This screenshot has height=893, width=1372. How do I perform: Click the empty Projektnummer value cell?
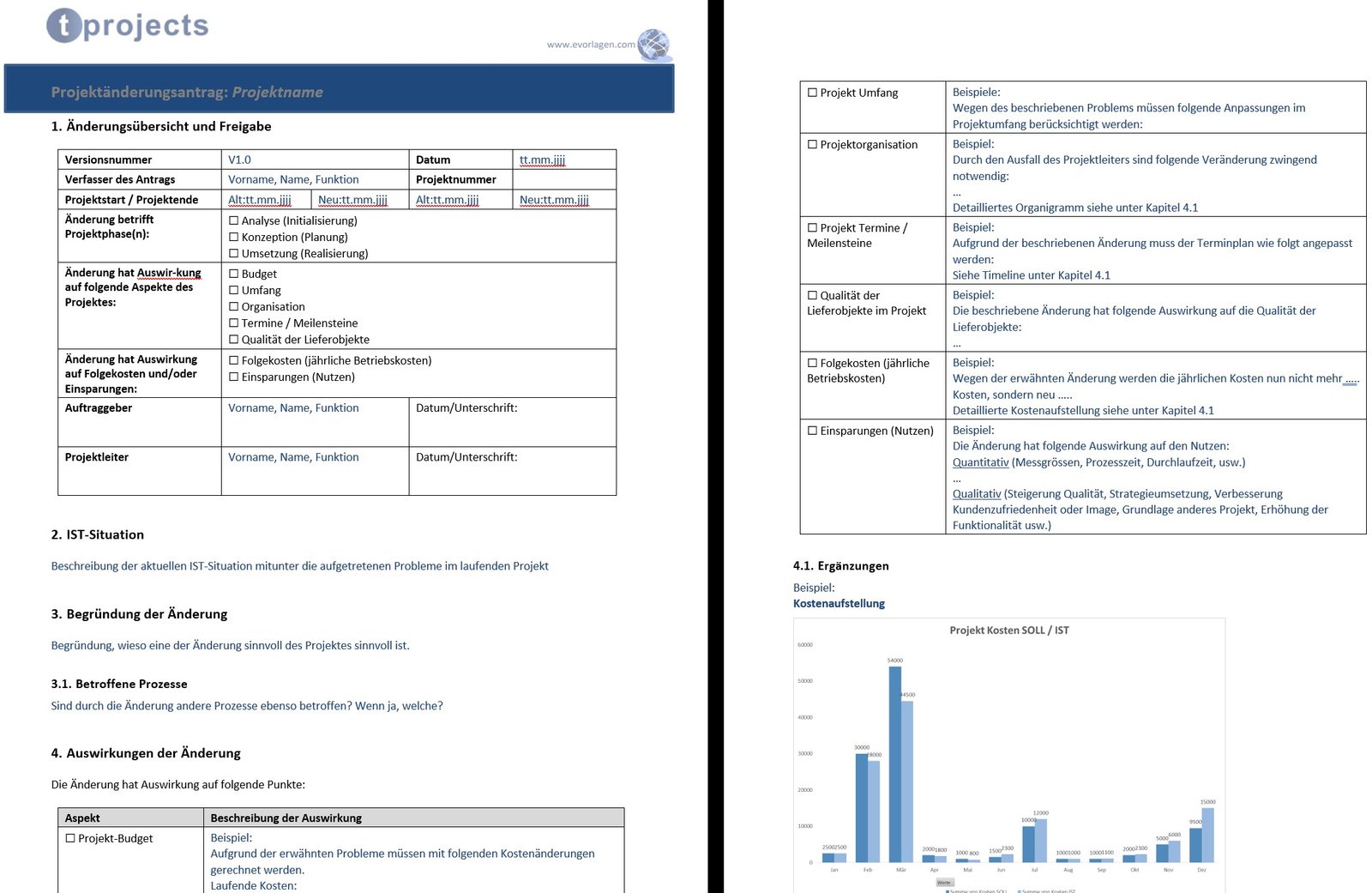pyautogui.click(x=564, y=179)
